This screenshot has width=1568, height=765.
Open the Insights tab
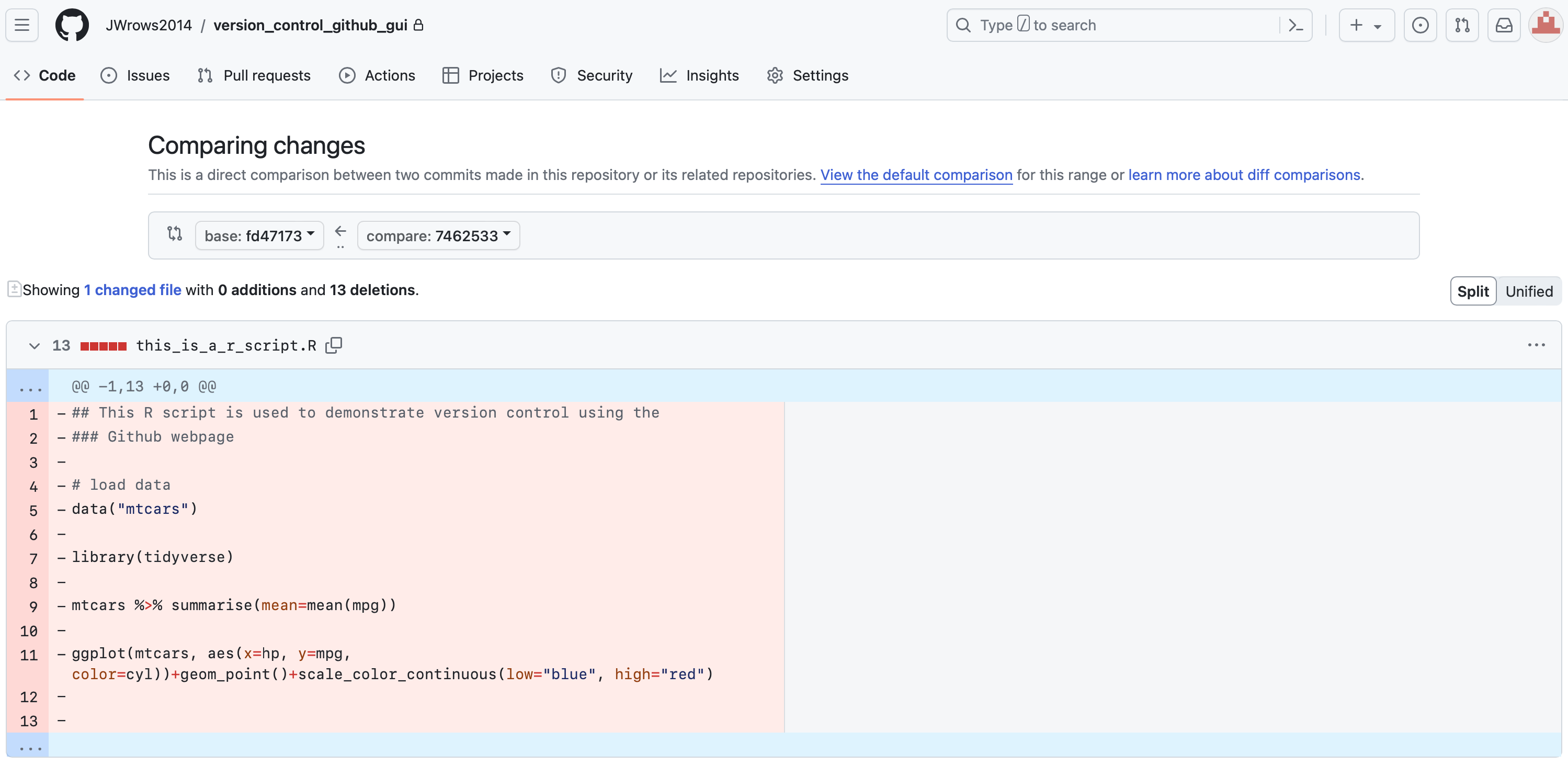point(699,75)
